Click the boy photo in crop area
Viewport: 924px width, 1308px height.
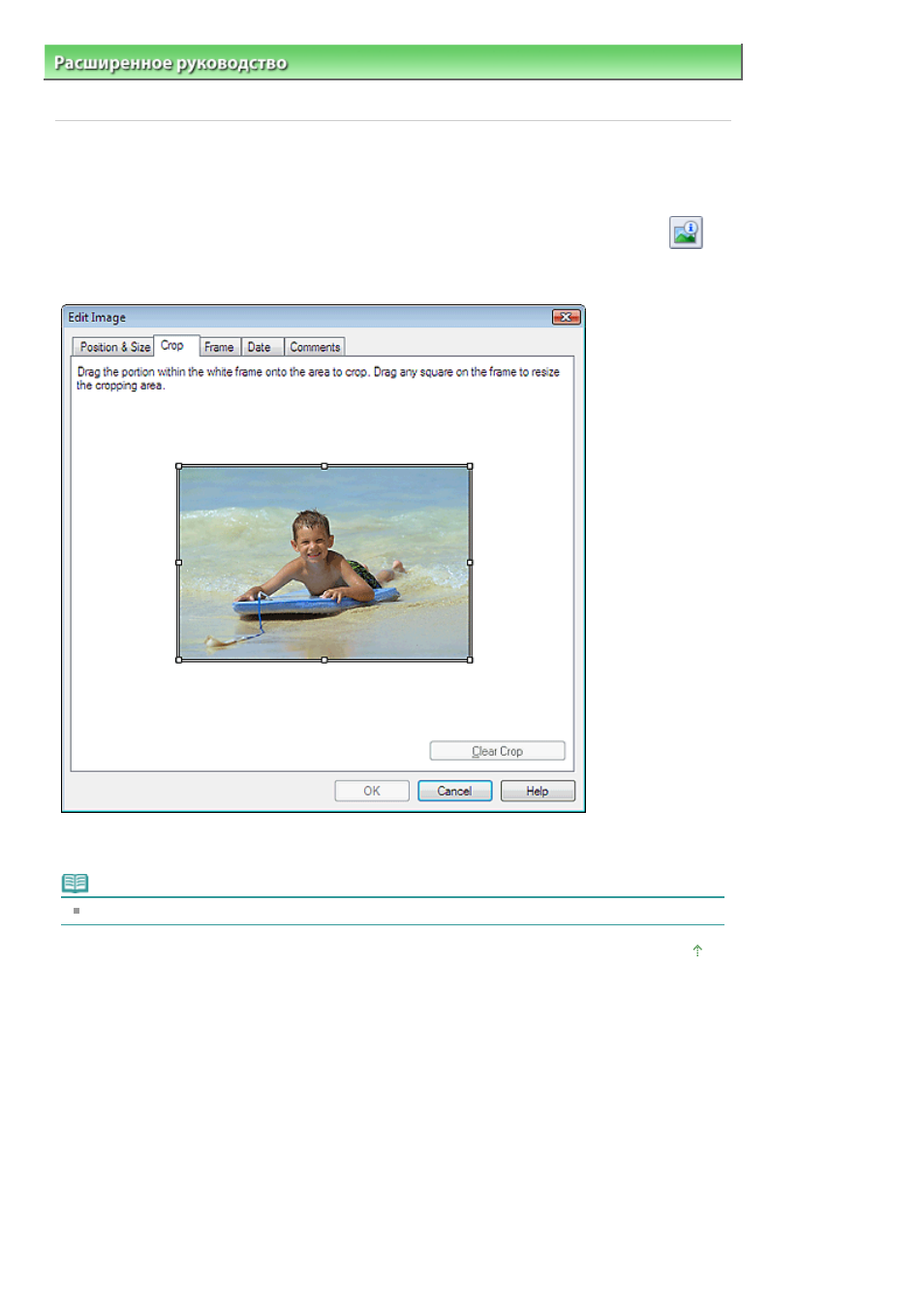[324, 563]
